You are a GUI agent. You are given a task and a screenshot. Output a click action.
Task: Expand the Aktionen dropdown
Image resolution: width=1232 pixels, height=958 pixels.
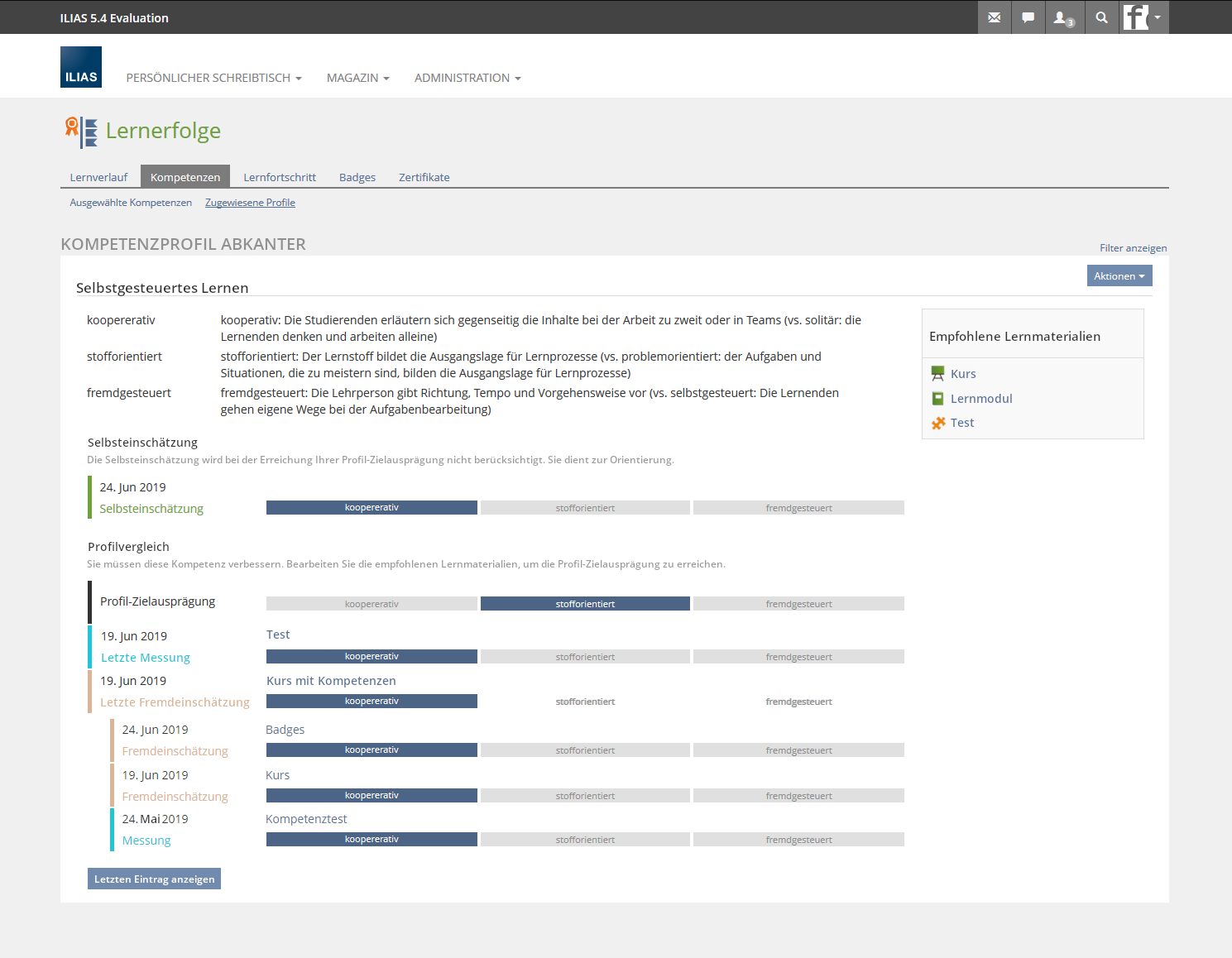1119,276
